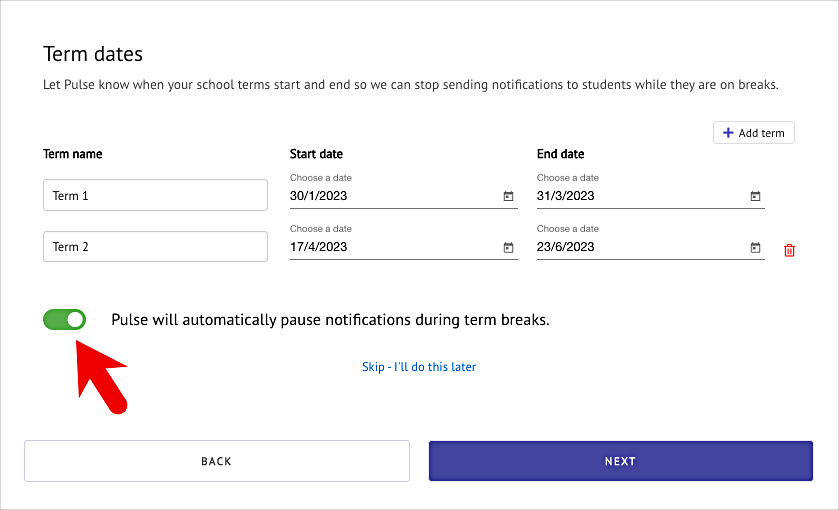This screenshot has width=839, height=510.
Task: Select the 17/4/2023 start date field
Action: pos(403,247)
